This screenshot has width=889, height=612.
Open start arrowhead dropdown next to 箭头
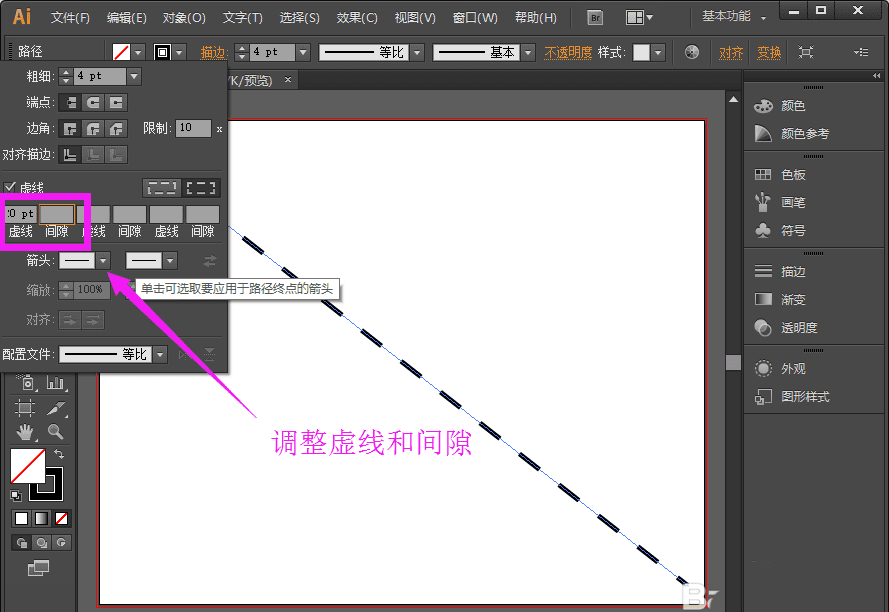103,261
